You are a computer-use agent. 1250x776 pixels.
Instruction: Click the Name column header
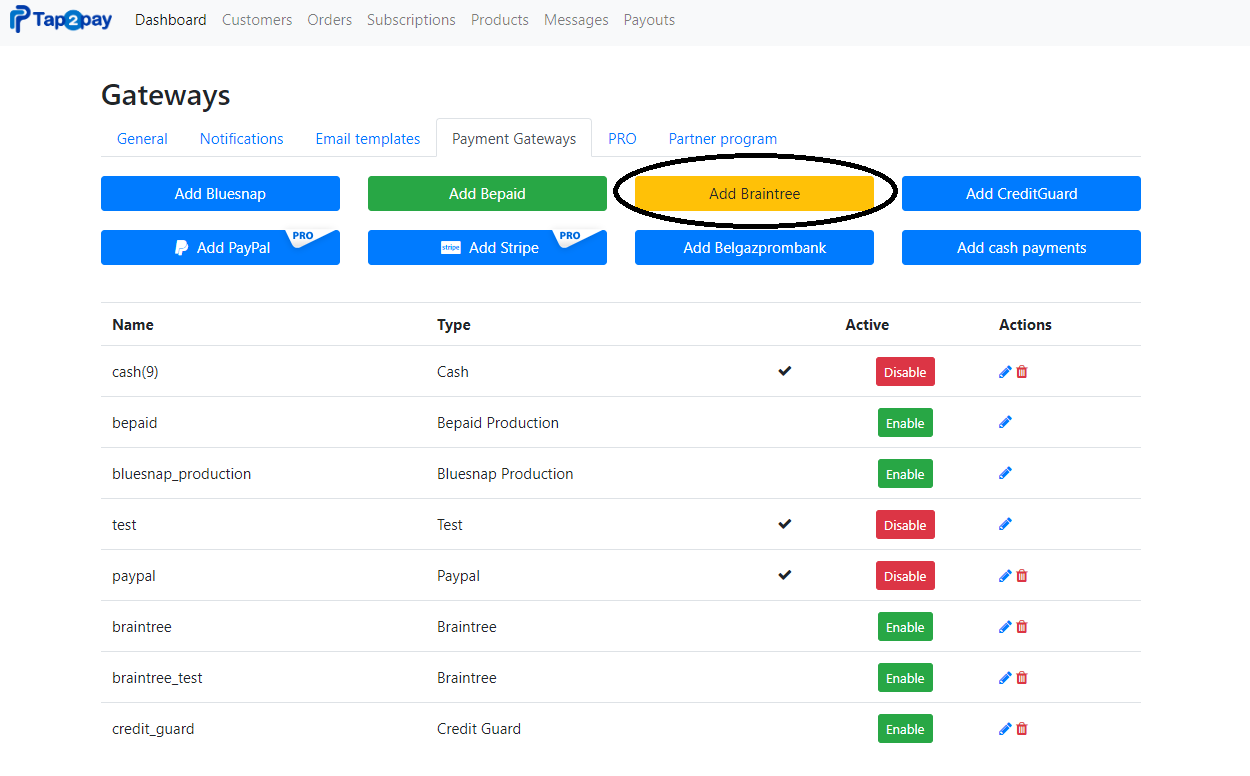point(133,325)
